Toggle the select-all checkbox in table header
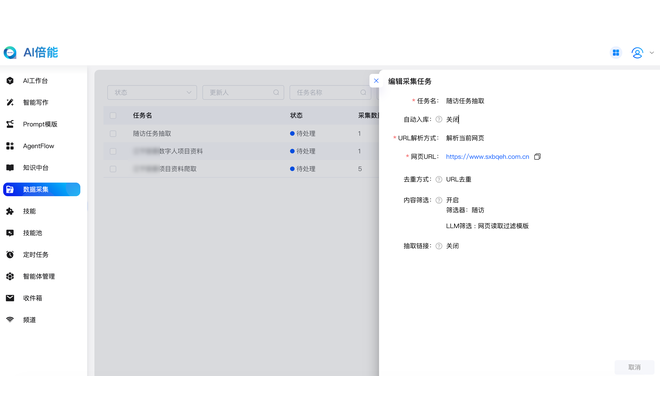Screen dimensions: 660x420 113,115
